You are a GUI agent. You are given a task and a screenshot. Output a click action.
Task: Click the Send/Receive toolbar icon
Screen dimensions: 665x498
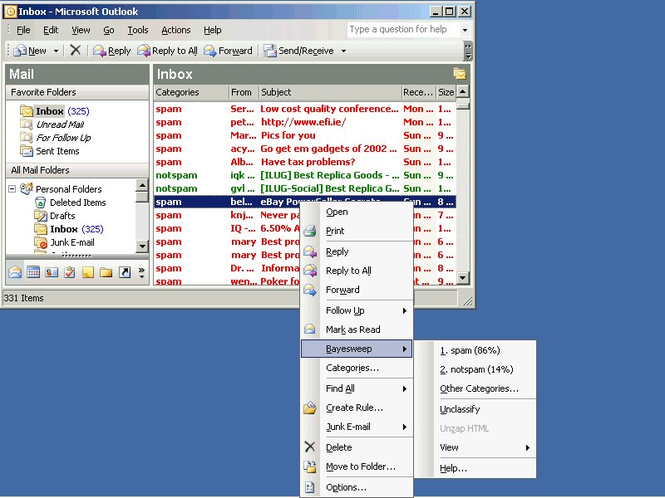coord(270,51)
